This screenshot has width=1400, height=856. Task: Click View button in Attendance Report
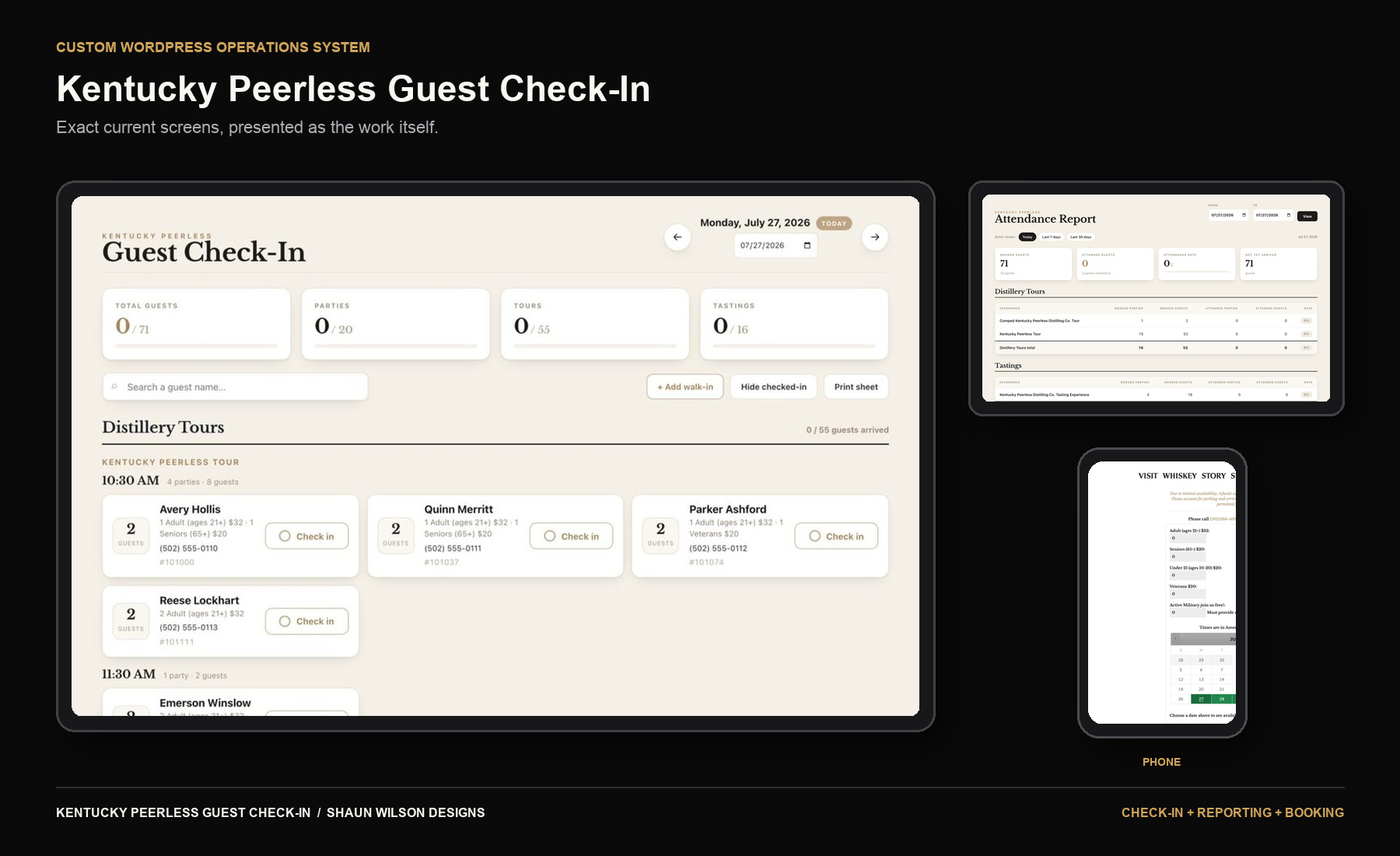tap(1307, 216)
